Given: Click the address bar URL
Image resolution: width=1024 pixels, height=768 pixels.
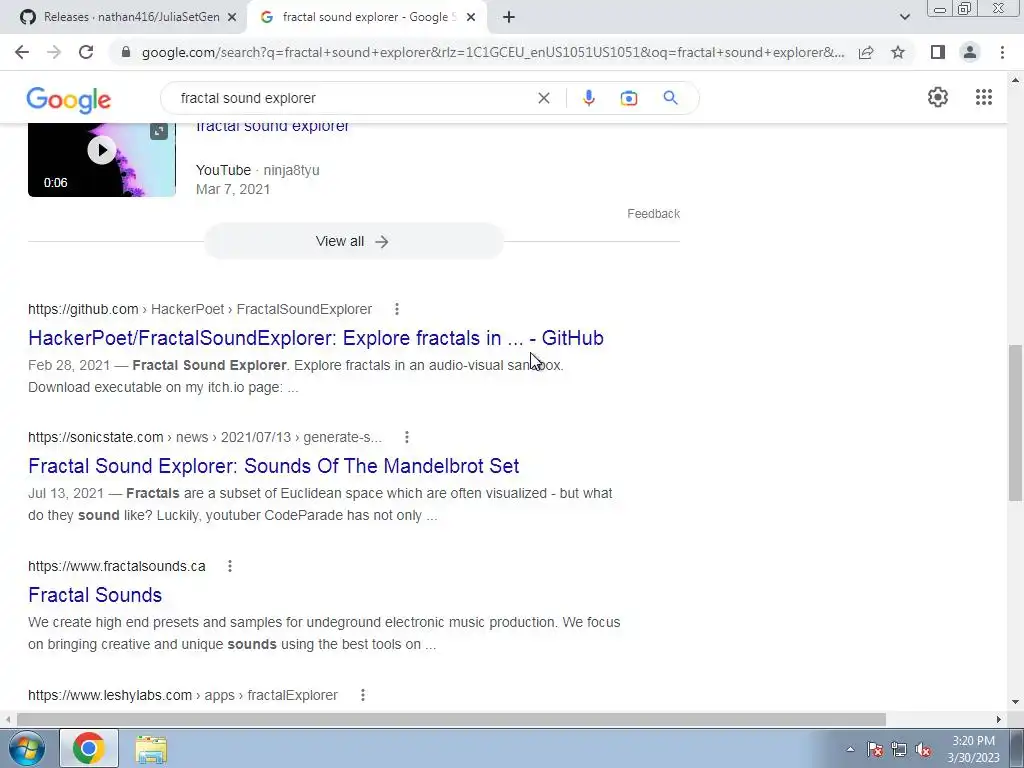Looking at the screenshot, I should [x=493, y=52].
